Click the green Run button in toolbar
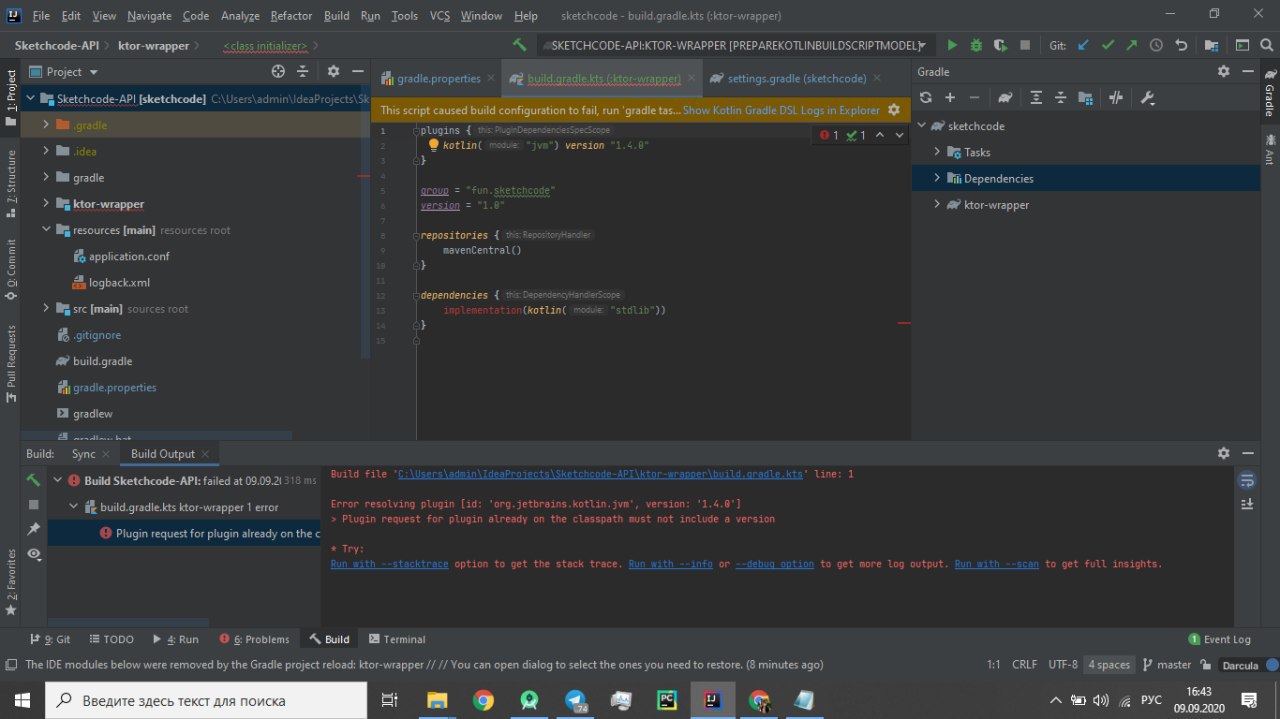This screenshot has width=1280, height=719. 952,45
